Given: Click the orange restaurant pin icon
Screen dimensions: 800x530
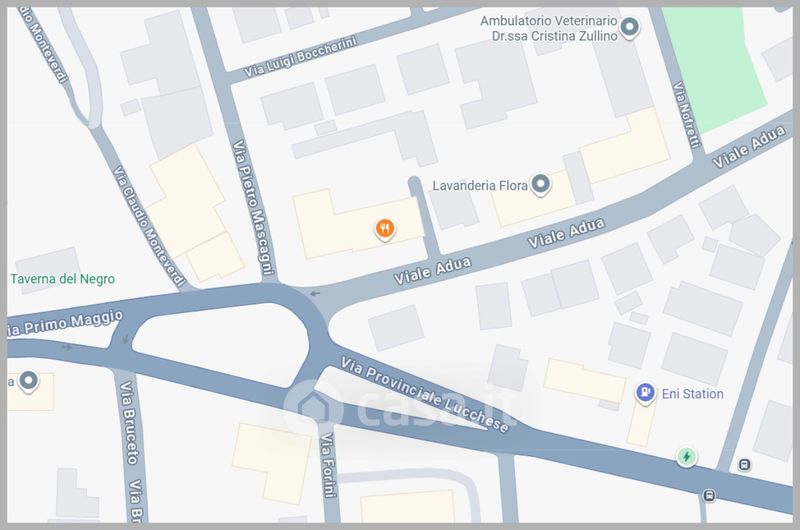Looking at the screenshot, I should pos(385,229).
